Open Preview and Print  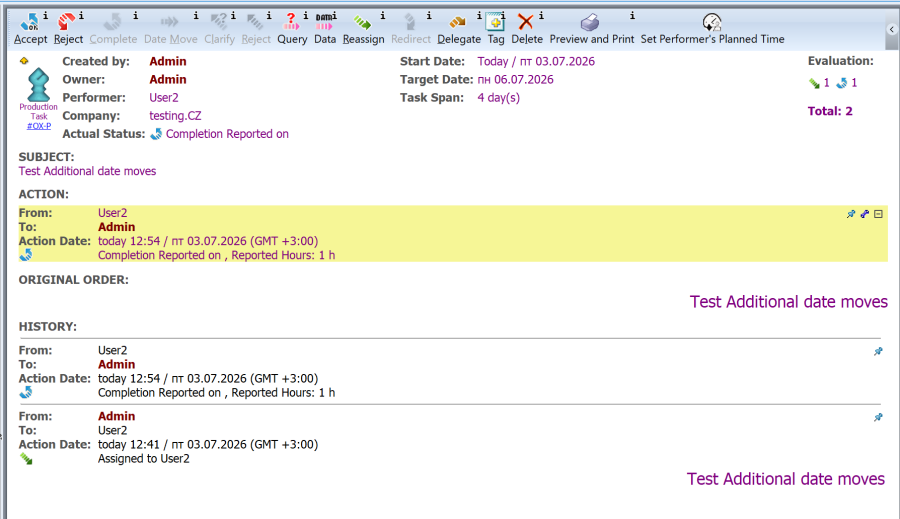tap(591, 30)
